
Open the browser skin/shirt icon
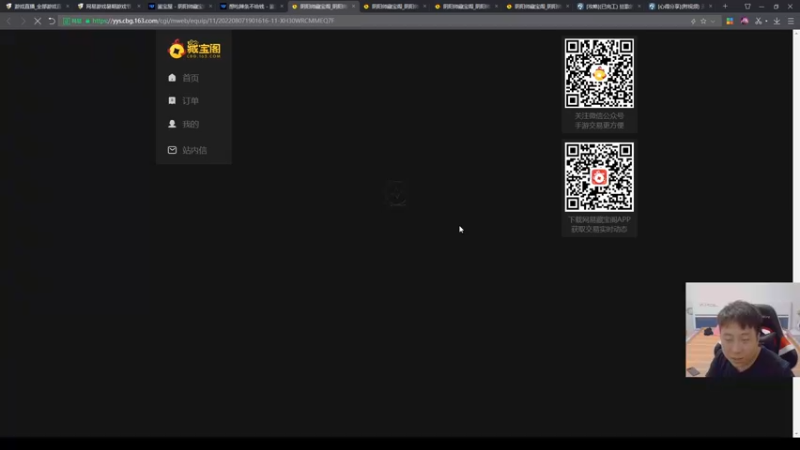tap(747, 6)
